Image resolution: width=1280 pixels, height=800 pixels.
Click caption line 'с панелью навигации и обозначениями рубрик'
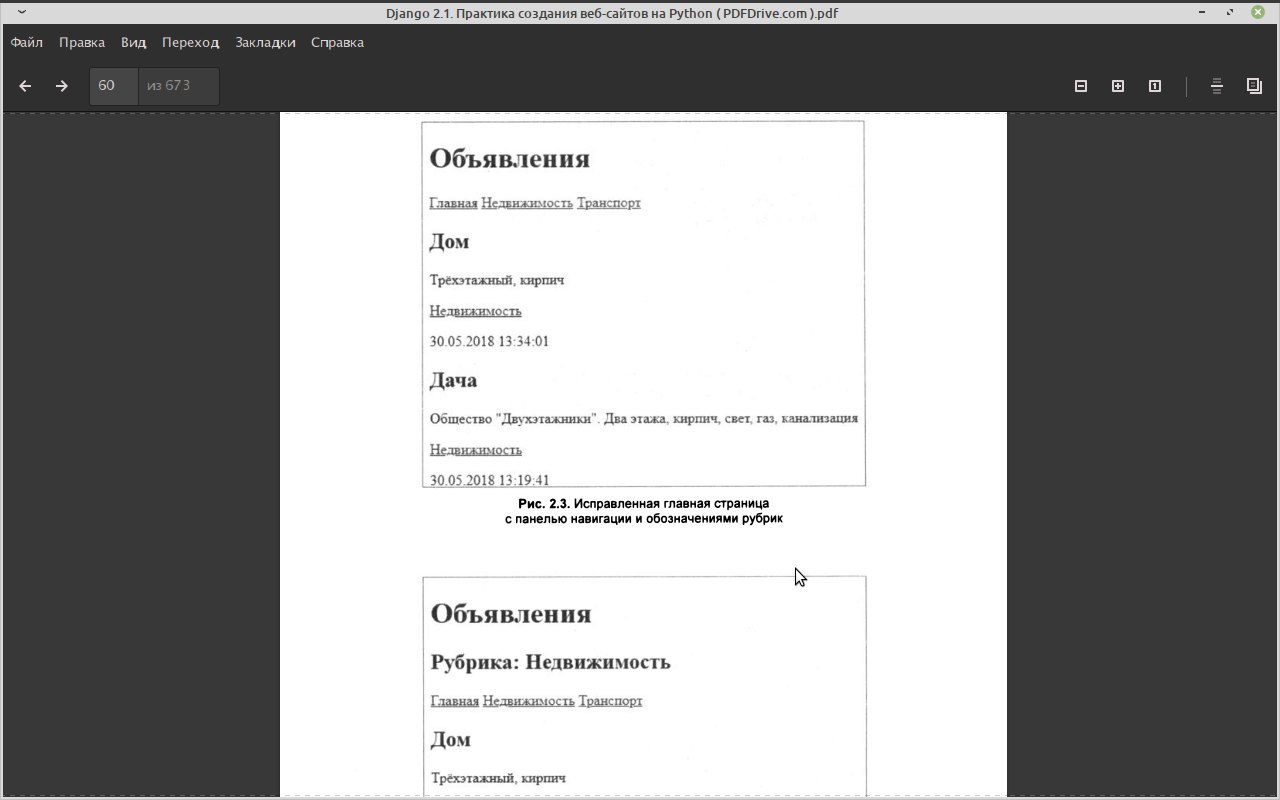pyautogui.click(x=644, y=519)
